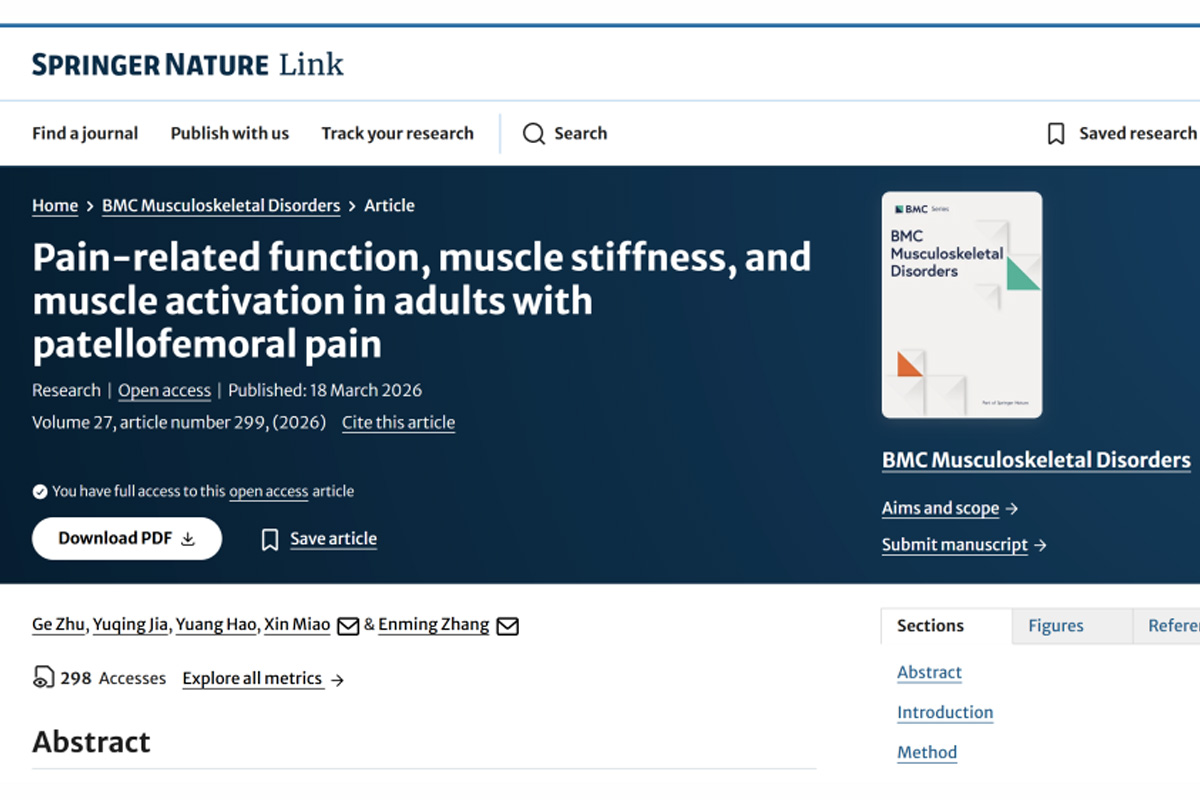Open the Find a journal menu
The image size is (1200, 800).
point(85,133)
